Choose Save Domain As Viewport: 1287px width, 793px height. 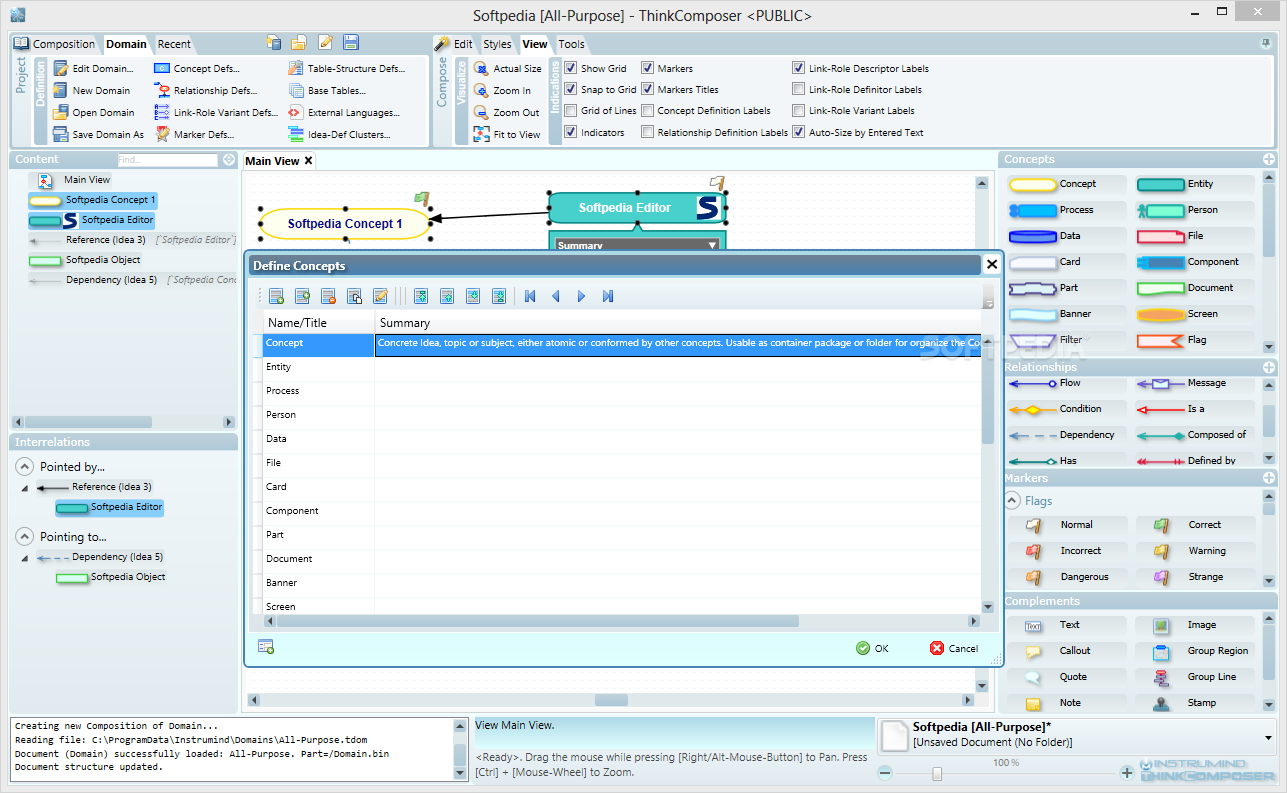pyautogui.click(x=98, y=135)
